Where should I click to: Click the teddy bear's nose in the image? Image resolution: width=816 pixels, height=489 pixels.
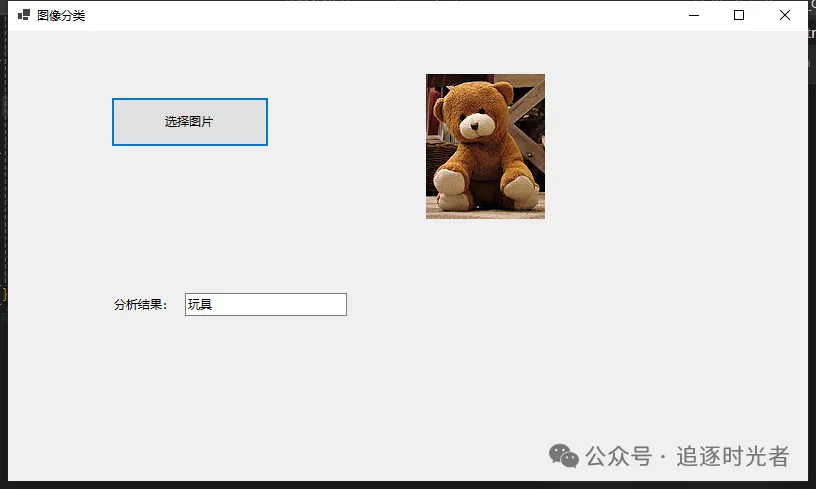[x=472, y=126]
